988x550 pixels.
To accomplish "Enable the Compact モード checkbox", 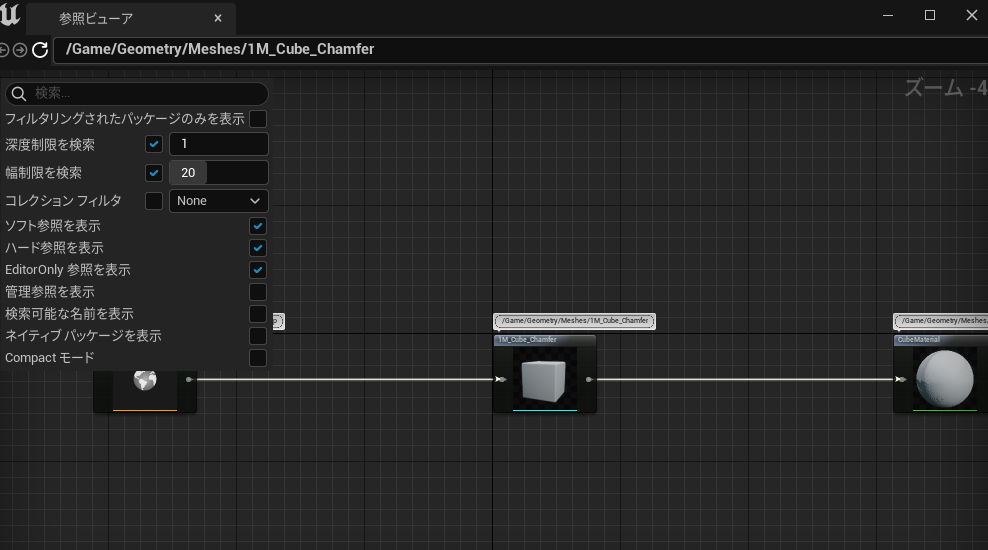I will tap(258, 358).
